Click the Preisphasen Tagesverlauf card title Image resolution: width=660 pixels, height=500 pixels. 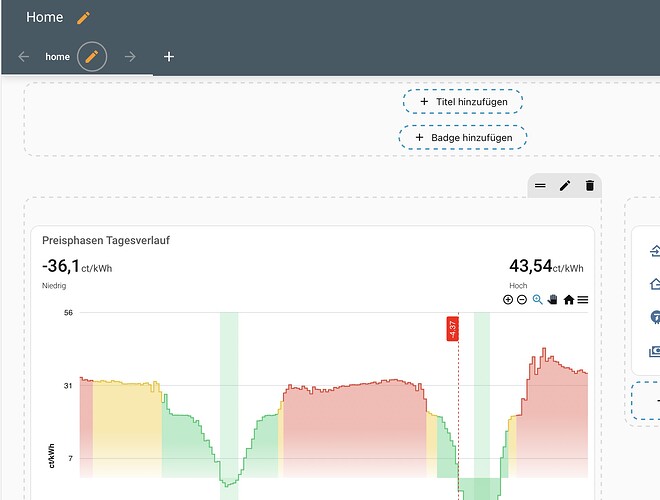(106, 240)
